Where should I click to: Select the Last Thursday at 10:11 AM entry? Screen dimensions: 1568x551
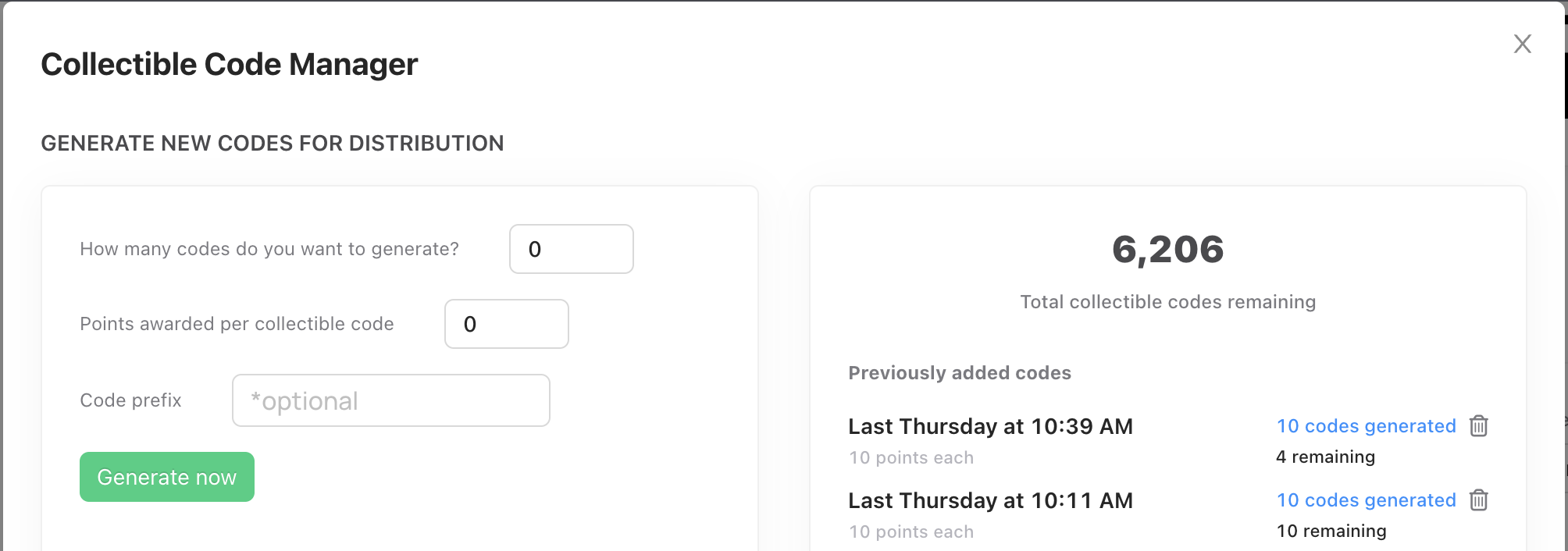(990, 500)
